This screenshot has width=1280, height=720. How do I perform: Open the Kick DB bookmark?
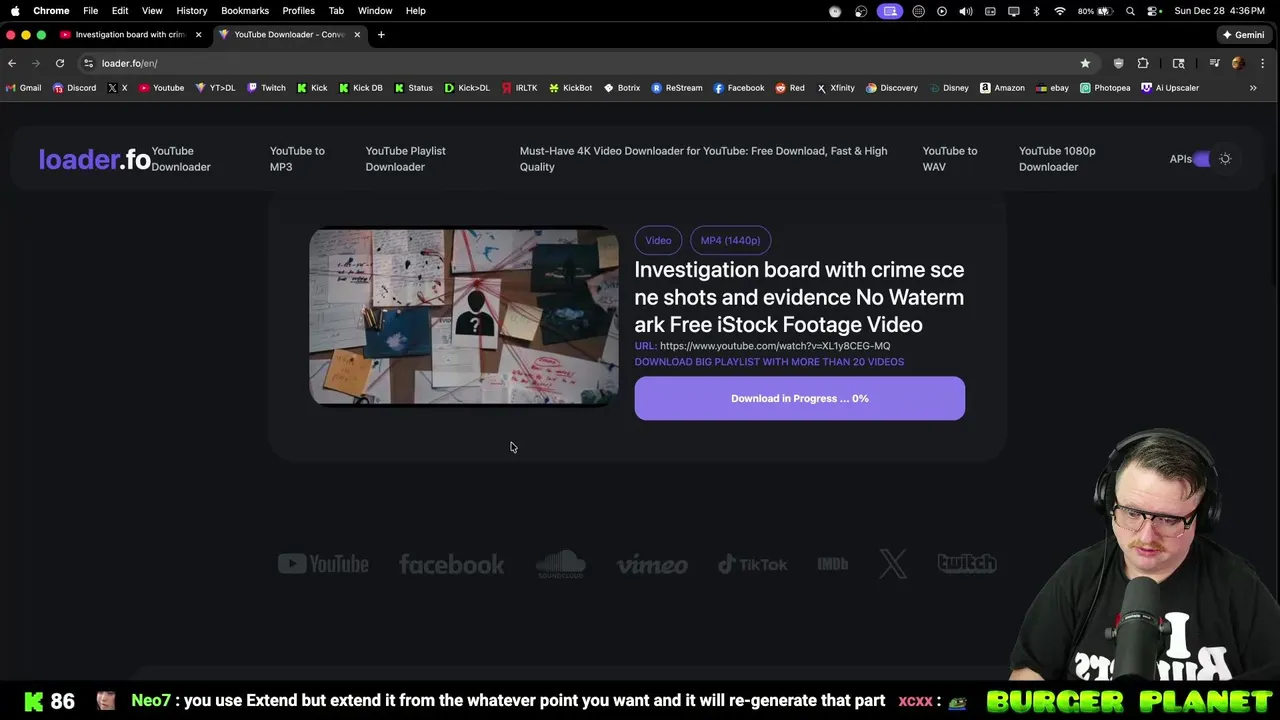(x=361, y=88)
